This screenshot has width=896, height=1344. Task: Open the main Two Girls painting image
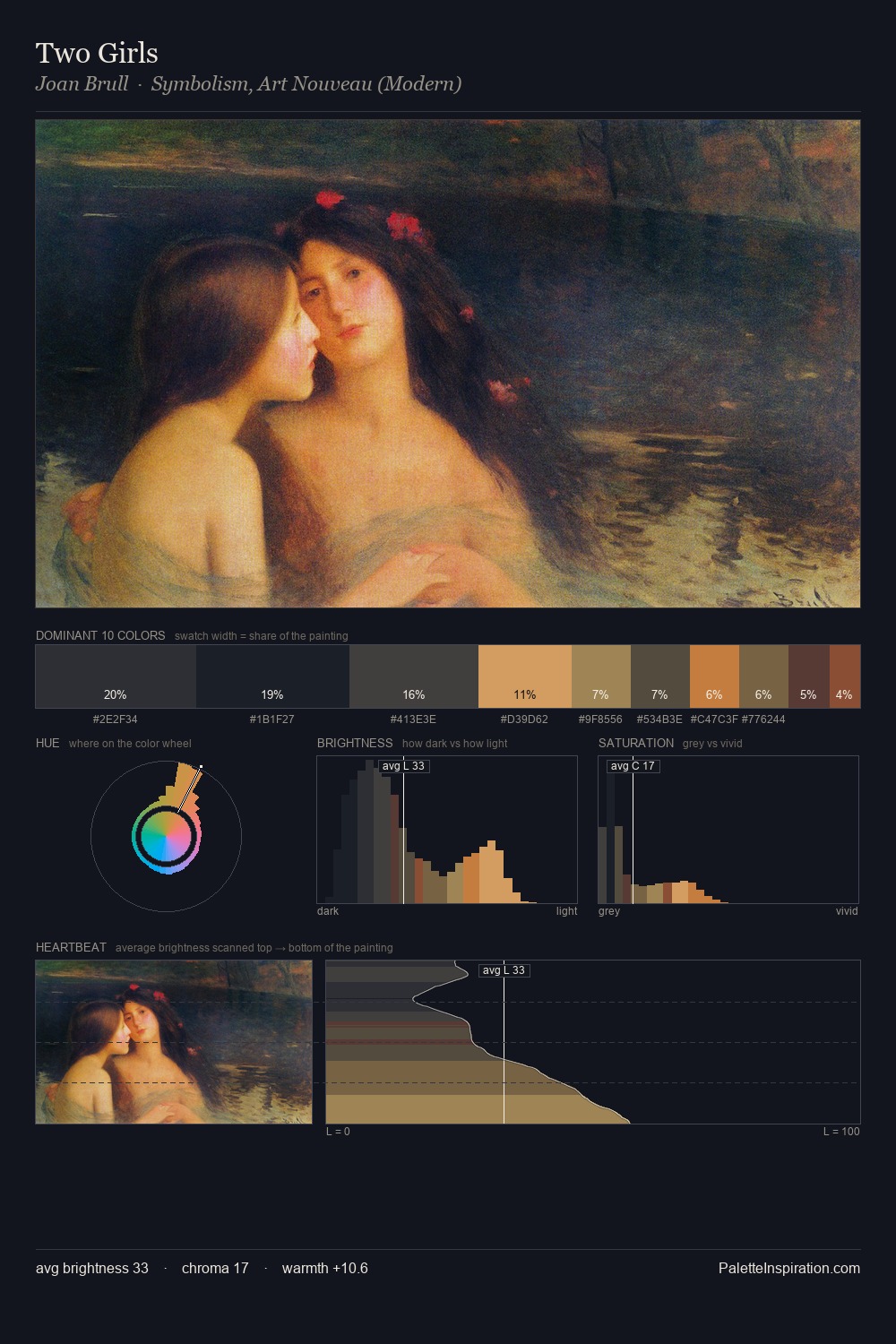coord(448,364)
